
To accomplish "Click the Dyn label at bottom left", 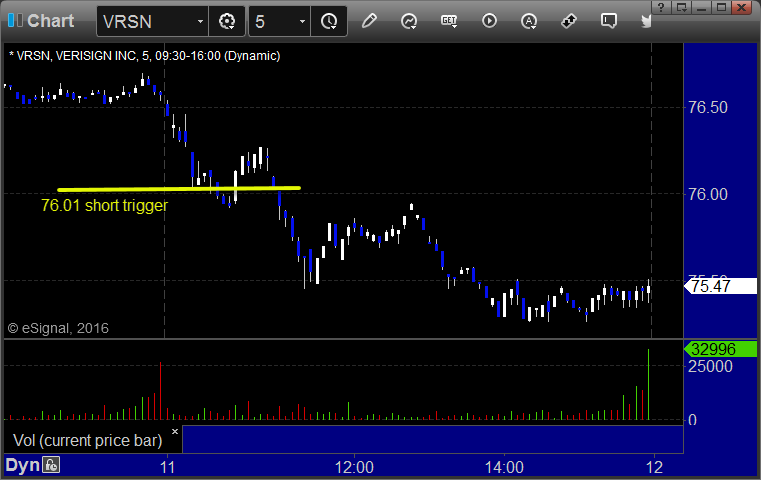I will [22, 465].
